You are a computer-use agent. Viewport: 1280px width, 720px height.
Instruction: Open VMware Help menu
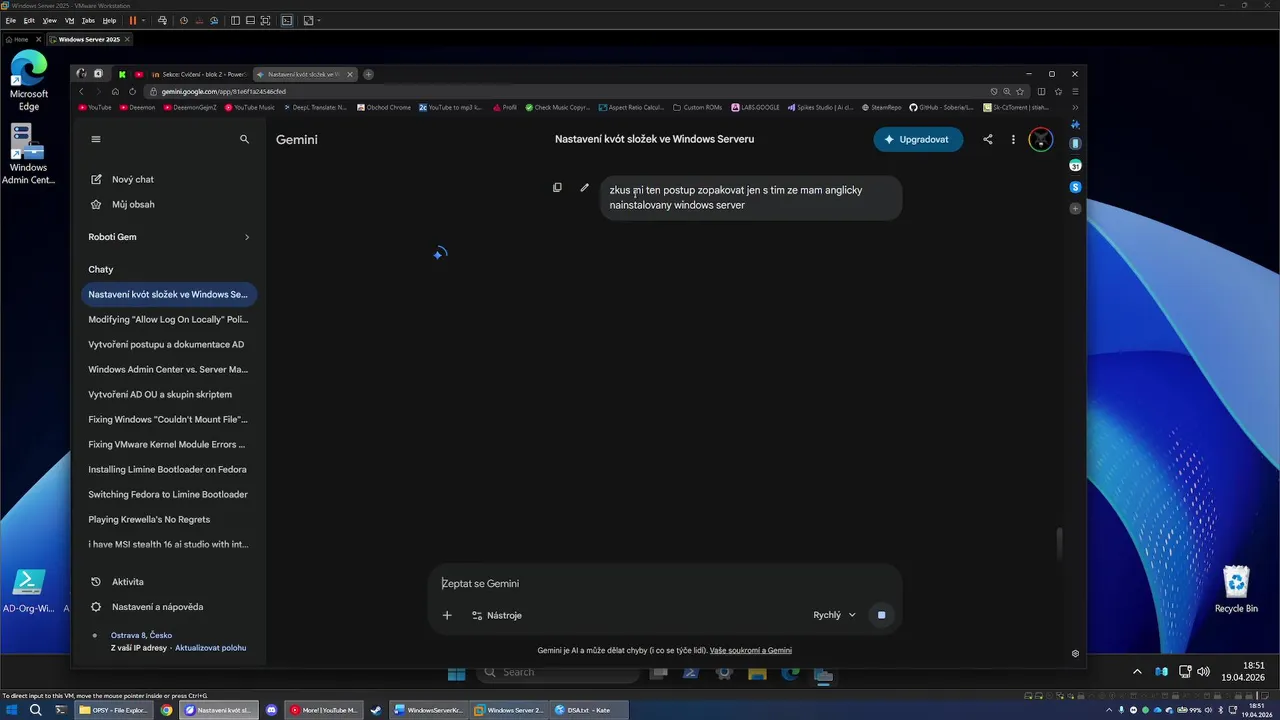coord(109,20)
